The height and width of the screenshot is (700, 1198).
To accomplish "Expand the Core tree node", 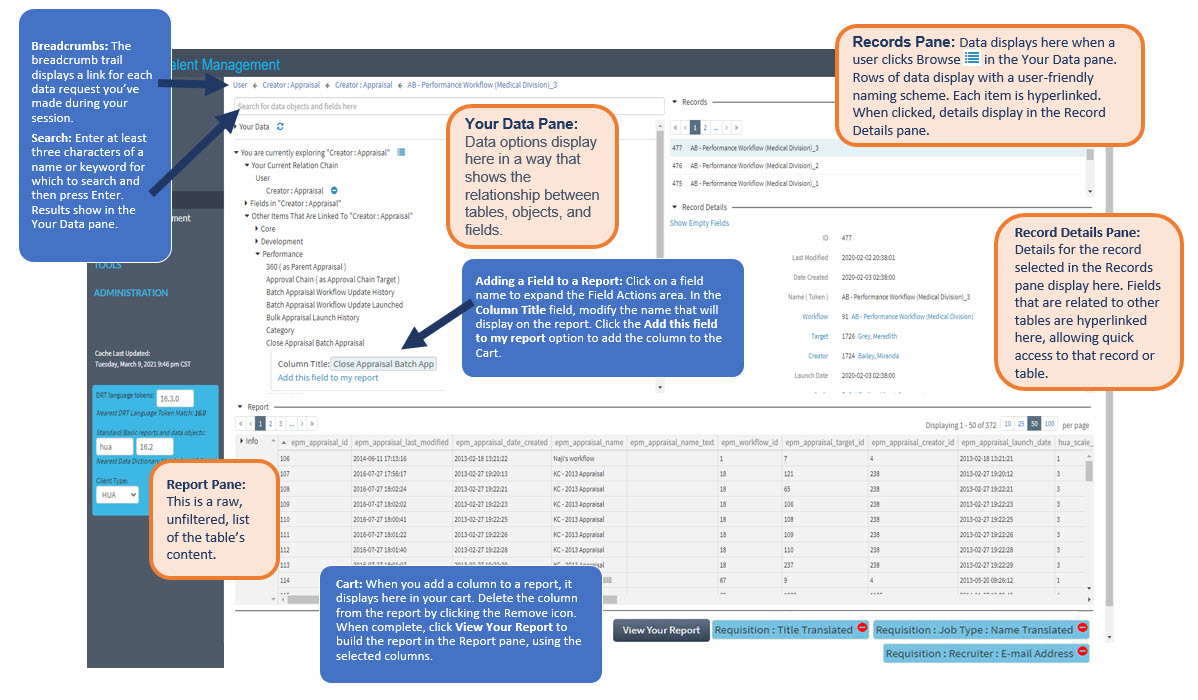I will point(258,228).
